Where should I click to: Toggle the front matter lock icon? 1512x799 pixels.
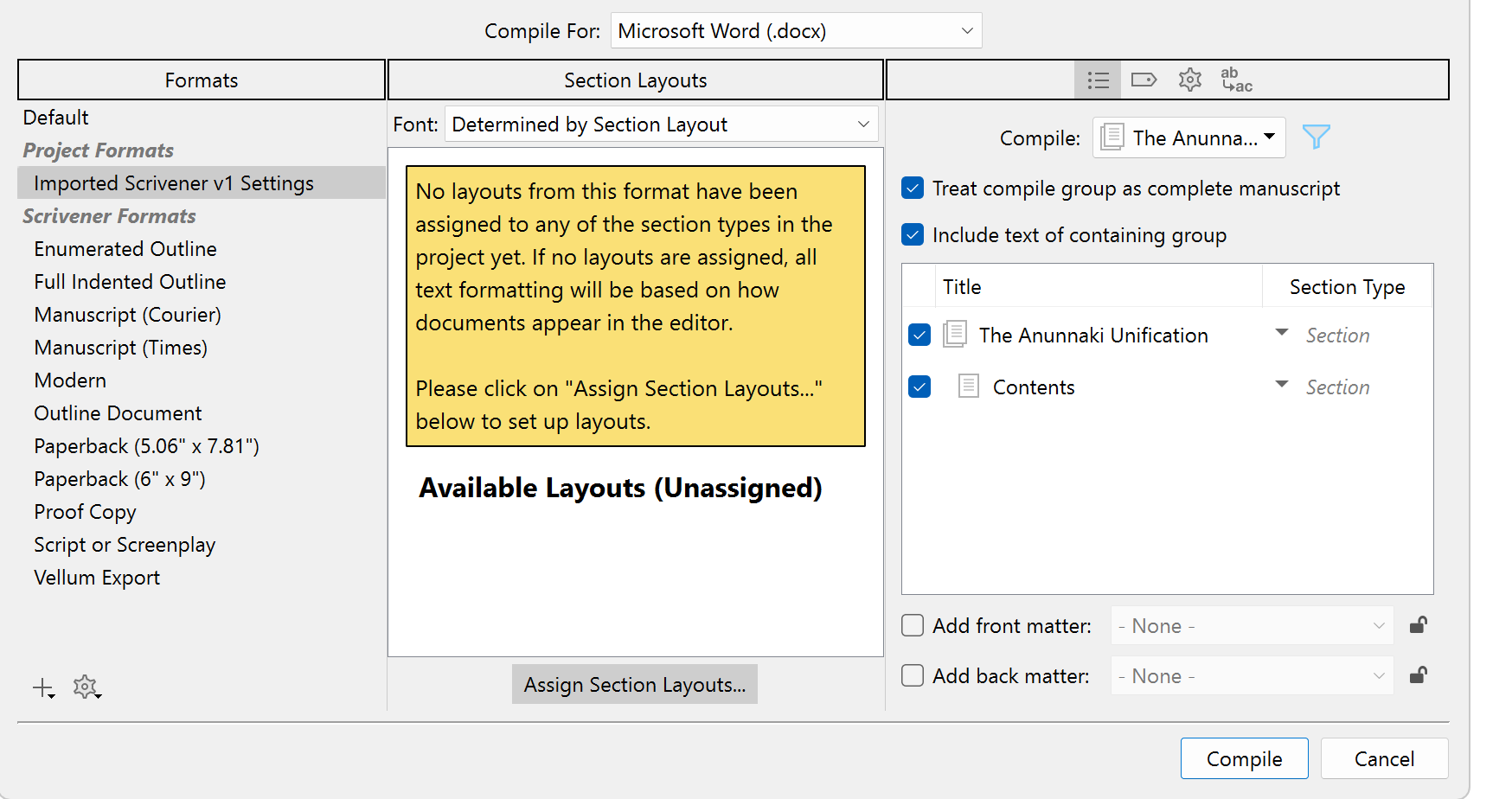click(1418, 625)
